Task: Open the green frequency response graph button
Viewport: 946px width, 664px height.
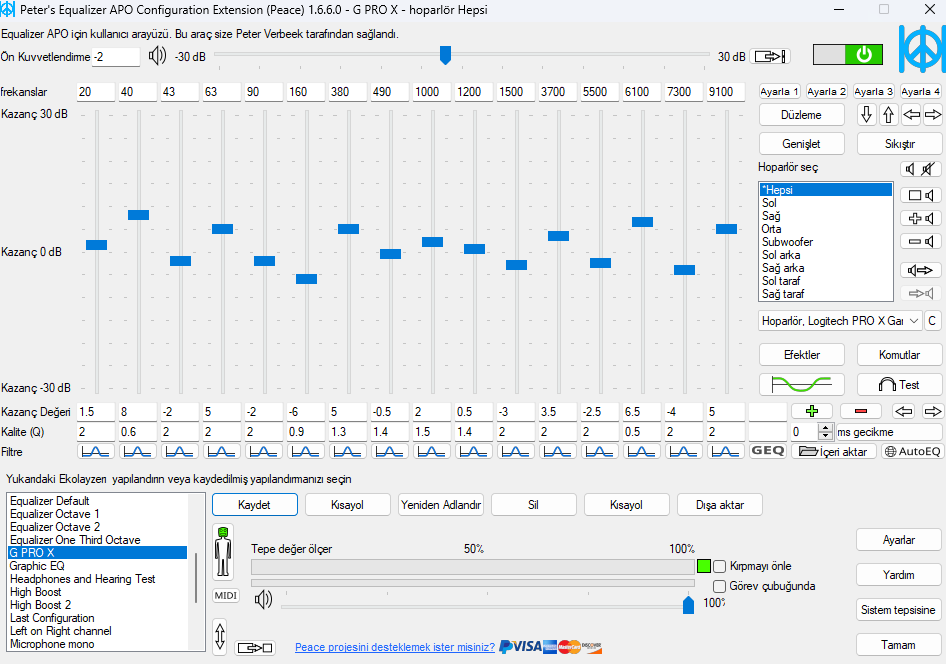Action: 801,384
